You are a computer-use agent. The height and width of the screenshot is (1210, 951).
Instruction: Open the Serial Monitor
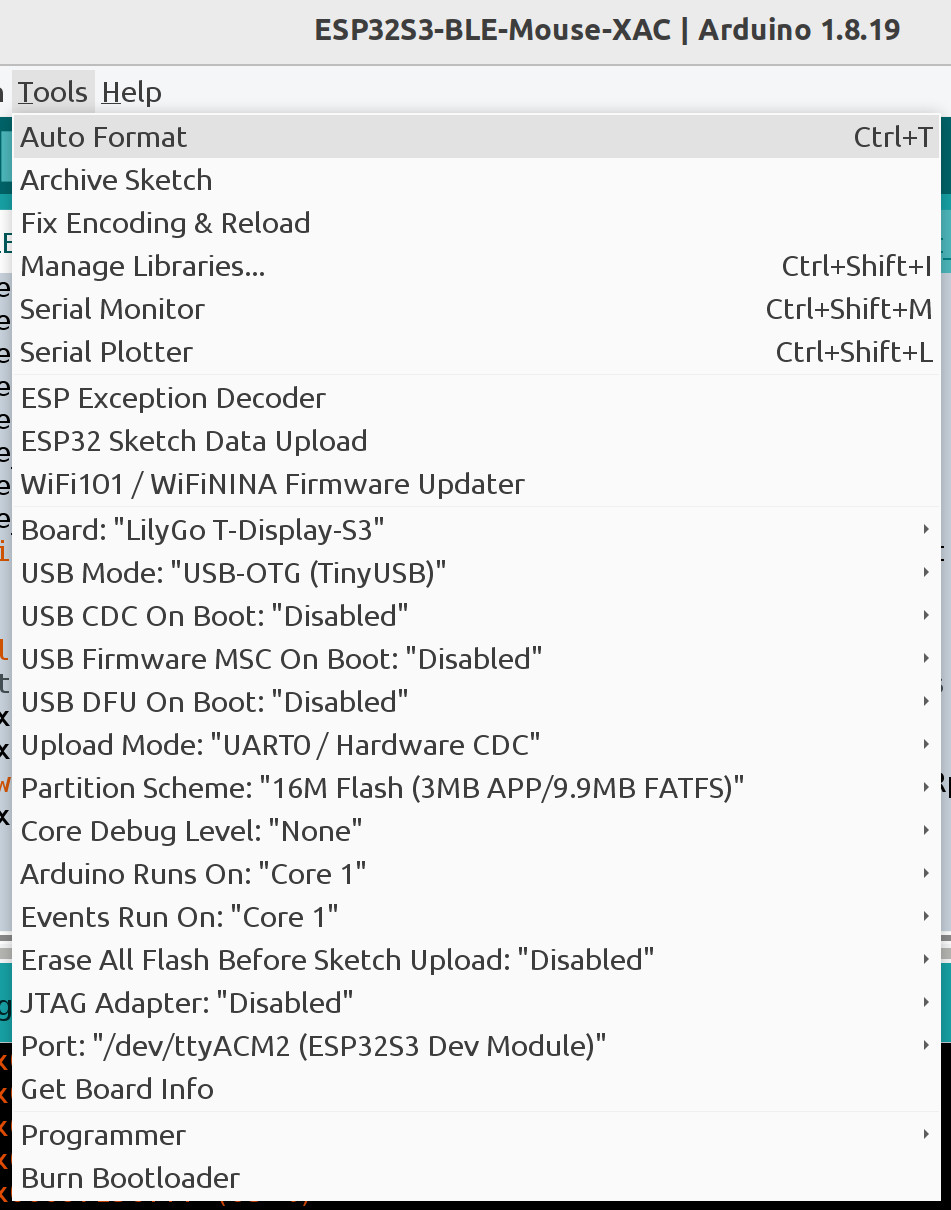(x=476, y=309)
